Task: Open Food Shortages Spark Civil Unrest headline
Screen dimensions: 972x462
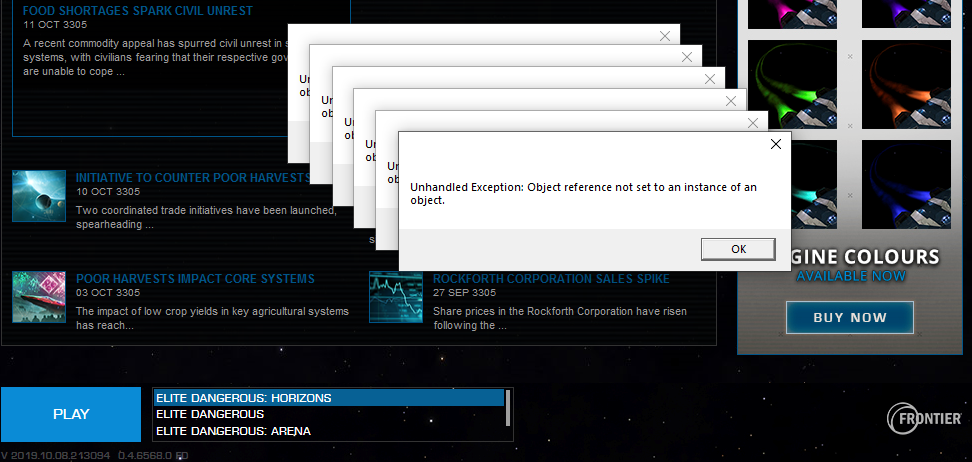Action: (x=138, y=11)
